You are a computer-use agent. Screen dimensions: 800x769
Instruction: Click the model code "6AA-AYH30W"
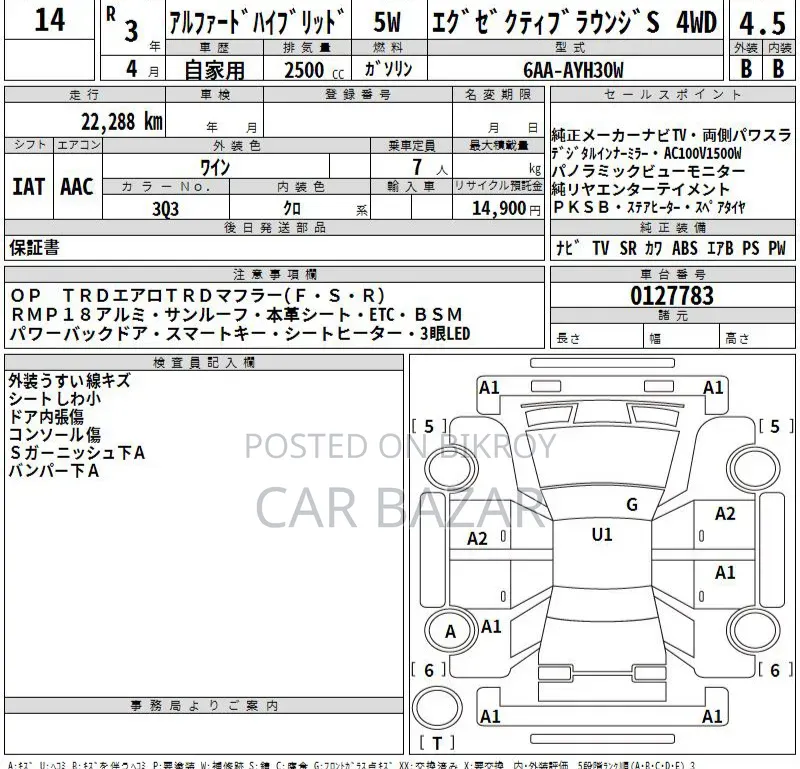(x=573, y=70)
